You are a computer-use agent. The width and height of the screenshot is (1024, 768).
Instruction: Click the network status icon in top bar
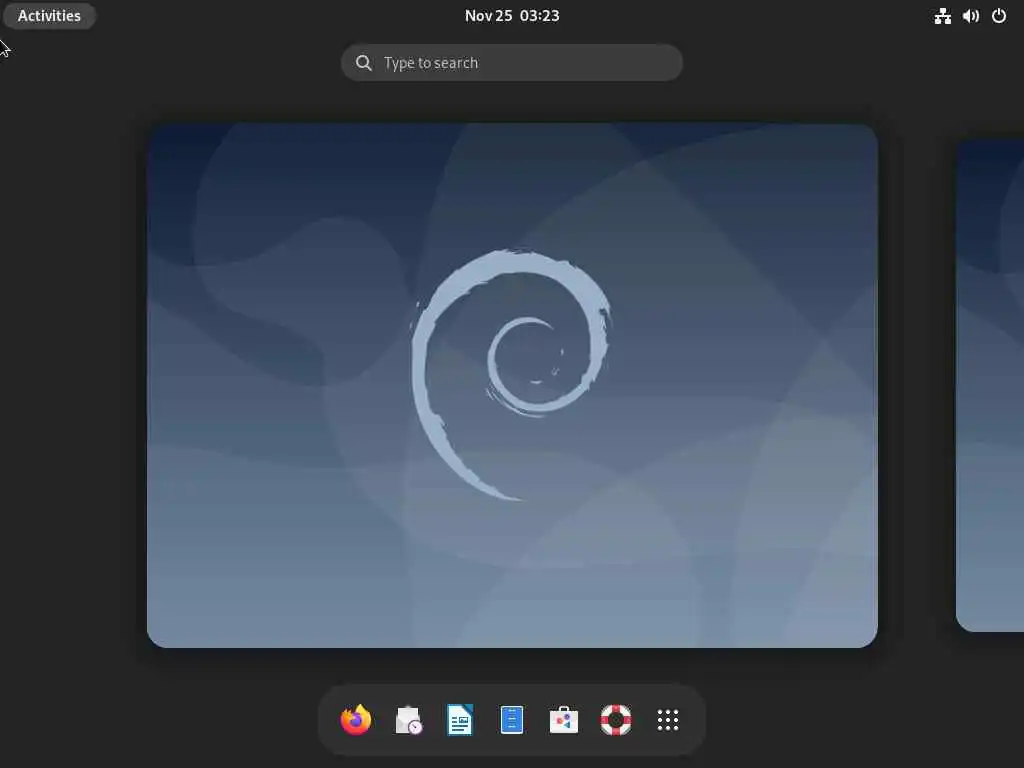942,16
